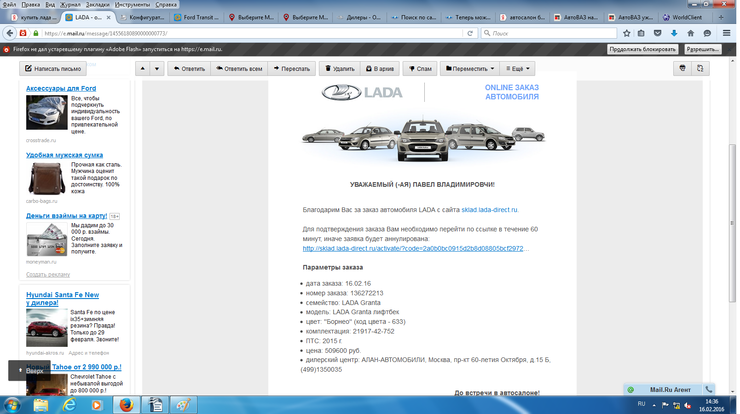
Task: Open the downloads arrow icon
Action: pos(673,34)
